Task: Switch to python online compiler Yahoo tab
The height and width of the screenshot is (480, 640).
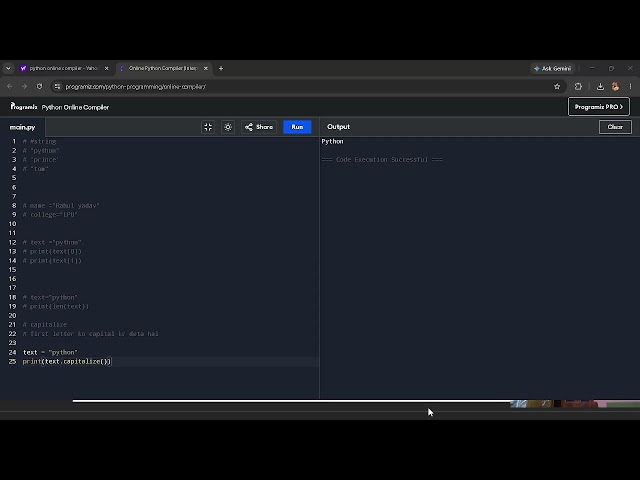Action: click(64, 69)
